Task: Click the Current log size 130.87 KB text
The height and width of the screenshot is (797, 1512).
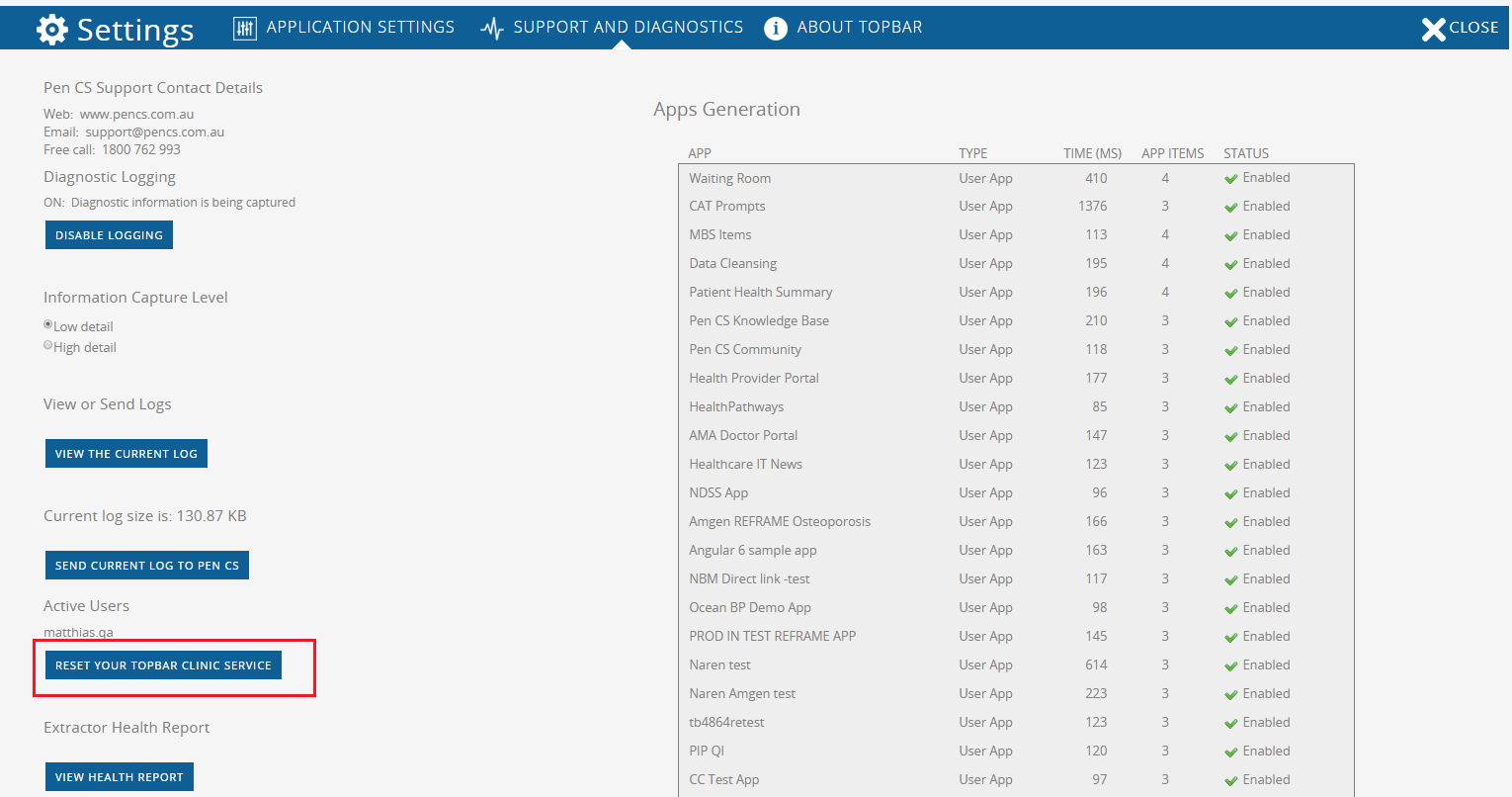Action: [x=145, y=515]
